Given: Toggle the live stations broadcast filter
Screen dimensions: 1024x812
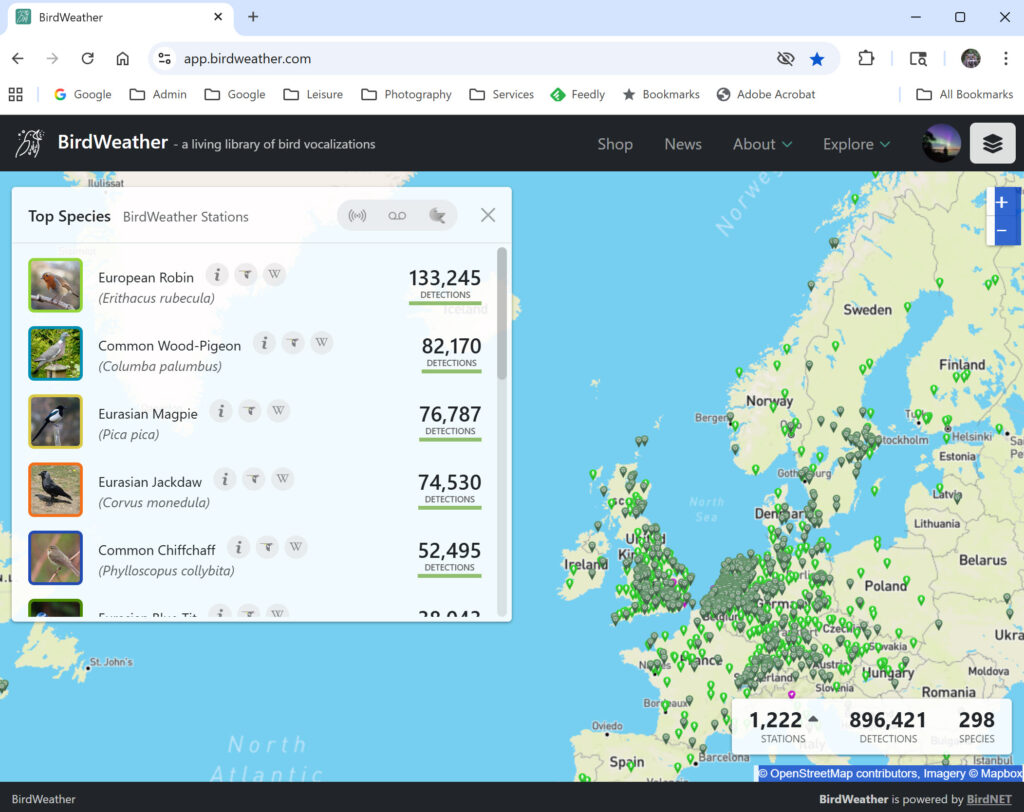Looking at the screenshot, I should click(358, 215).
